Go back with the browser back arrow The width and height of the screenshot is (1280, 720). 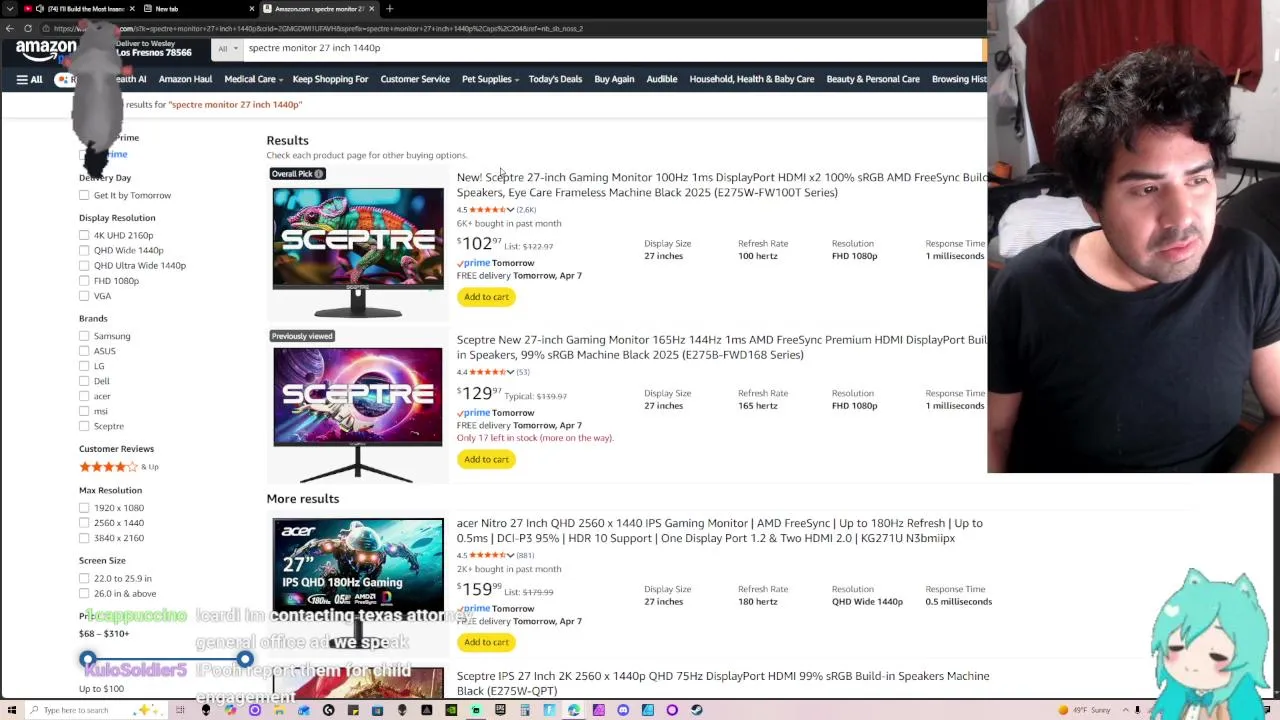pyautogui.click(x=10, y=28)
